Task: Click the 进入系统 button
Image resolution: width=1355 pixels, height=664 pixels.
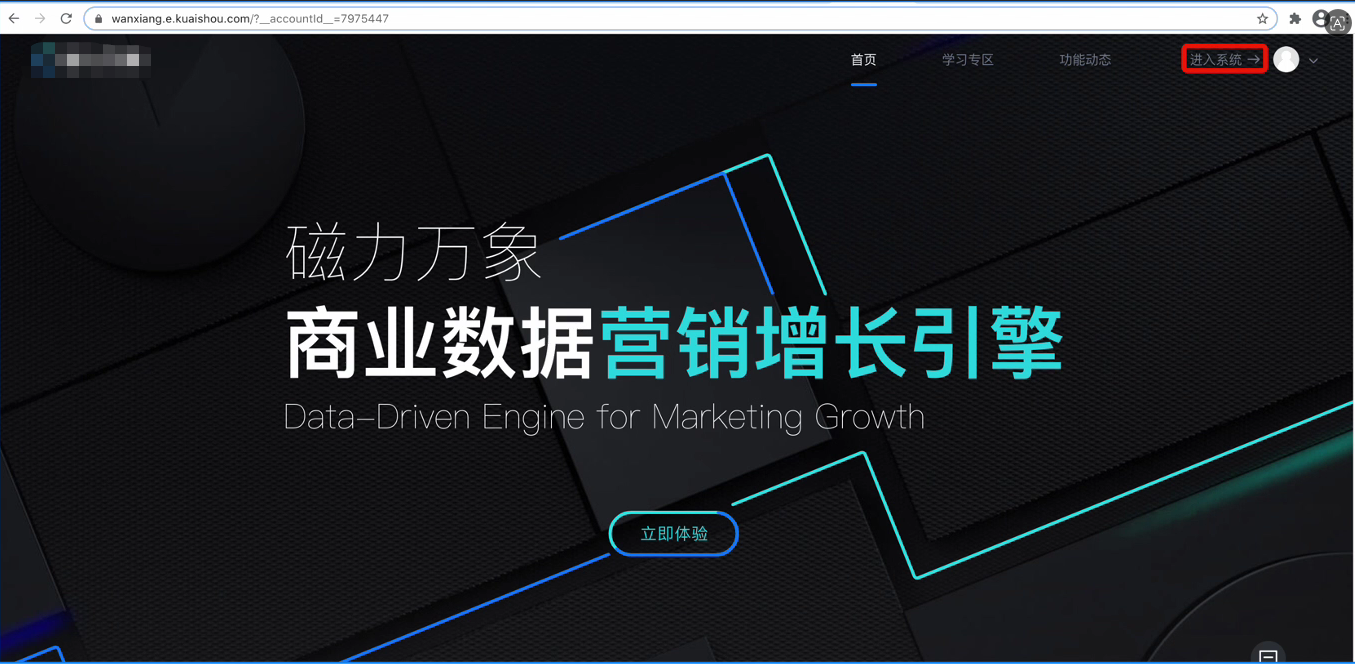Action: [x=1222, y=58]
